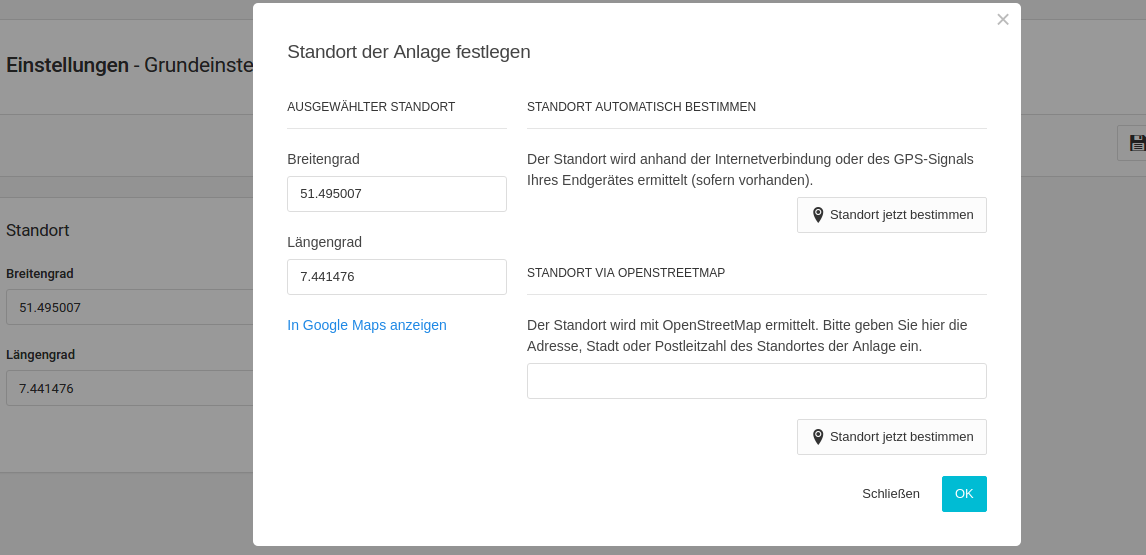Open 'In Google Maps anzeigen' link
1146x555 pixels.
click(x=366, y=325)
